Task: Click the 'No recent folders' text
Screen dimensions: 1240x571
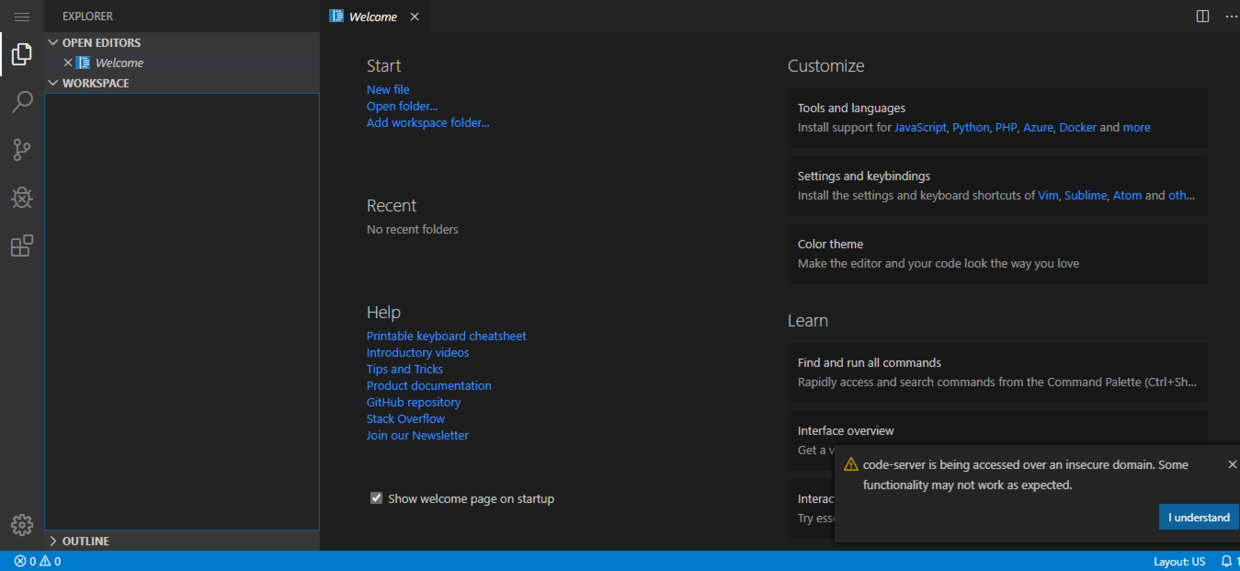Action: (413, 230)
